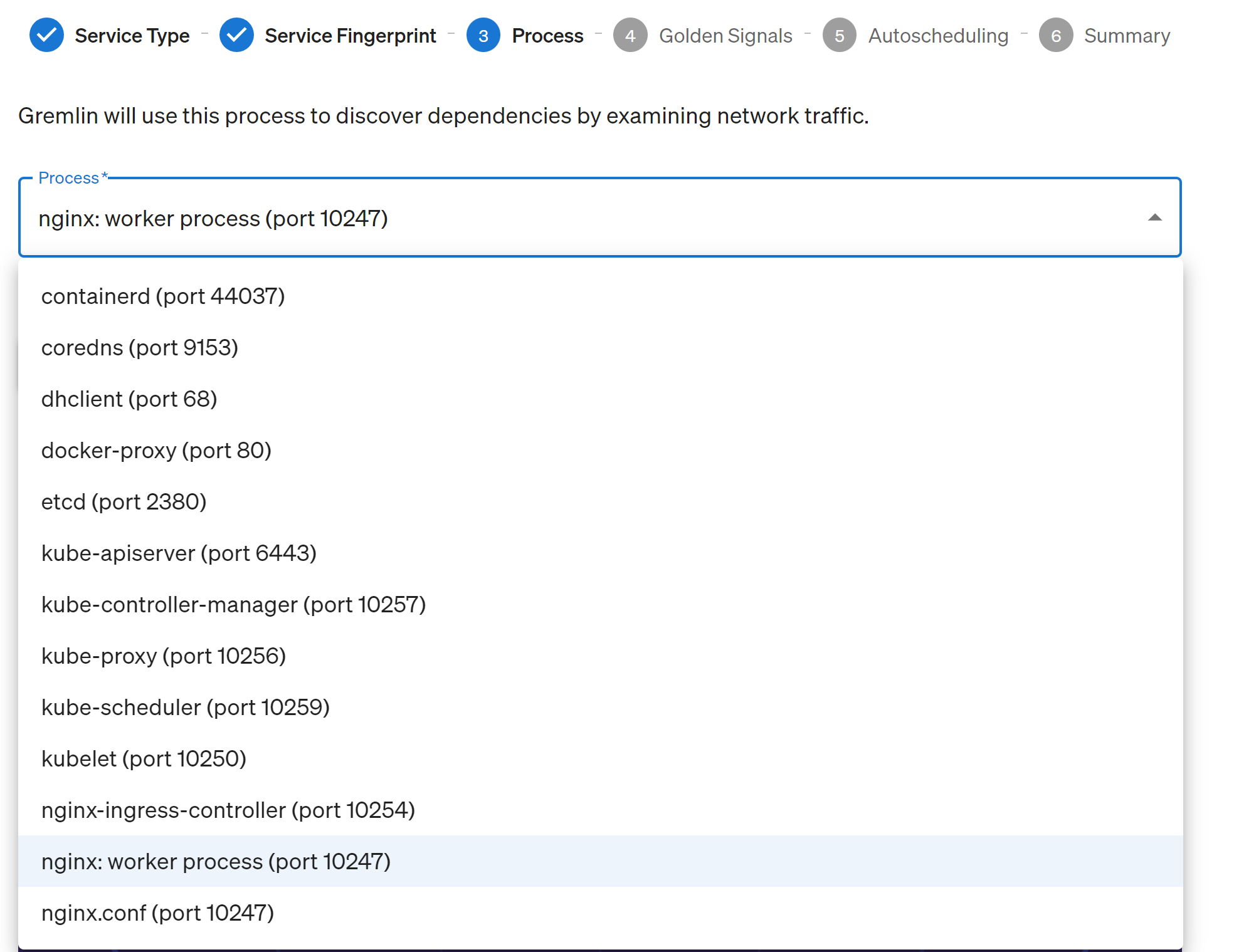The height and width of the screenshot is (952, 1234).
Task: Choose coredns (port 9153) option
Action: [x=600, y=347]
